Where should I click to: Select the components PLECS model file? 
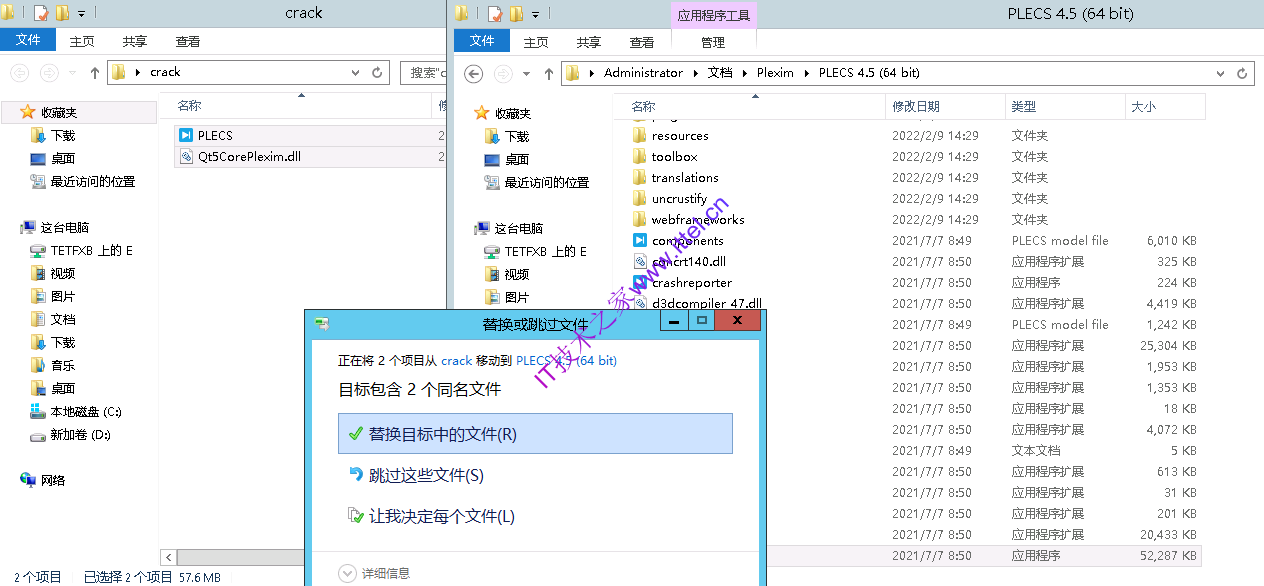687,241
